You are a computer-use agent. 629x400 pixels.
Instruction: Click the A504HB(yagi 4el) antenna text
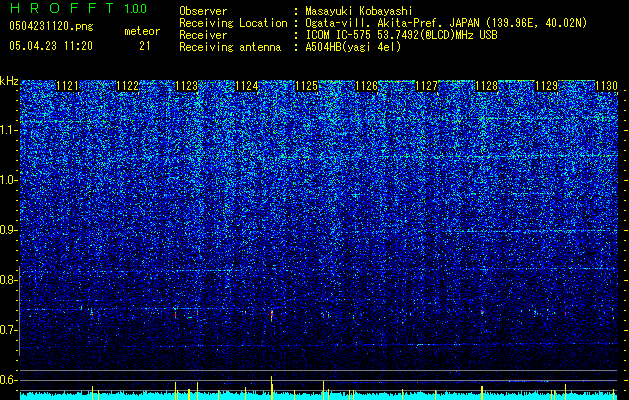pos(353,47)
